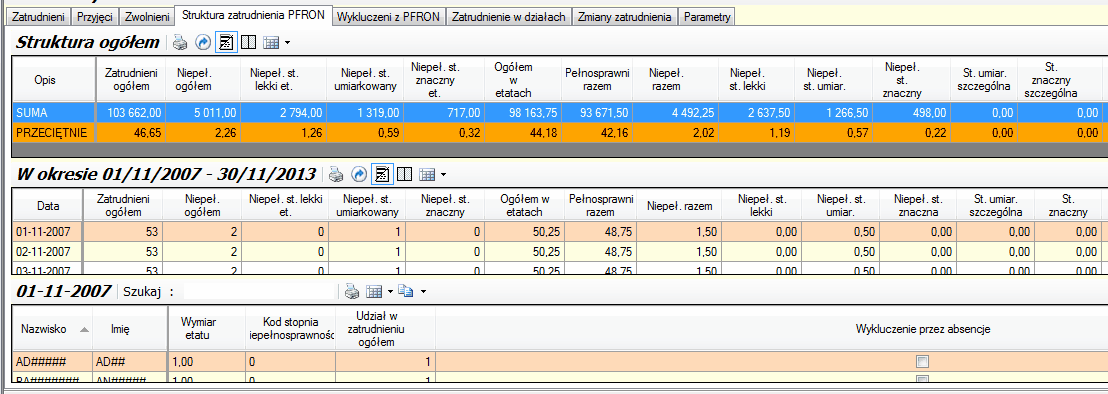The width and height of the screenshot is (1108, 394).
Task: Check the Wykluczenie przez absencje box for AD#####
Action: click(921, 362)
